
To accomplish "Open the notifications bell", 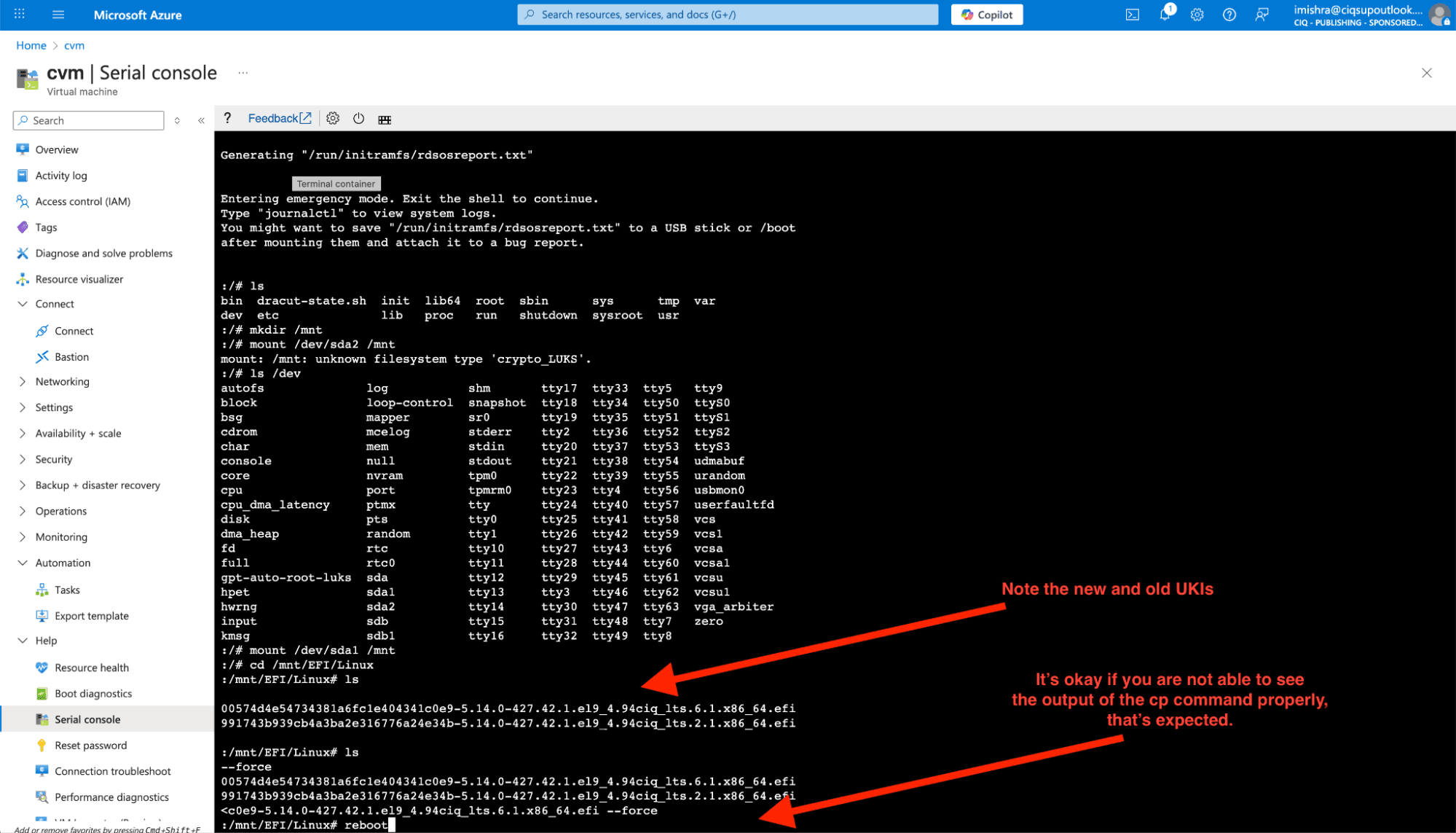I will (1165, 15).
